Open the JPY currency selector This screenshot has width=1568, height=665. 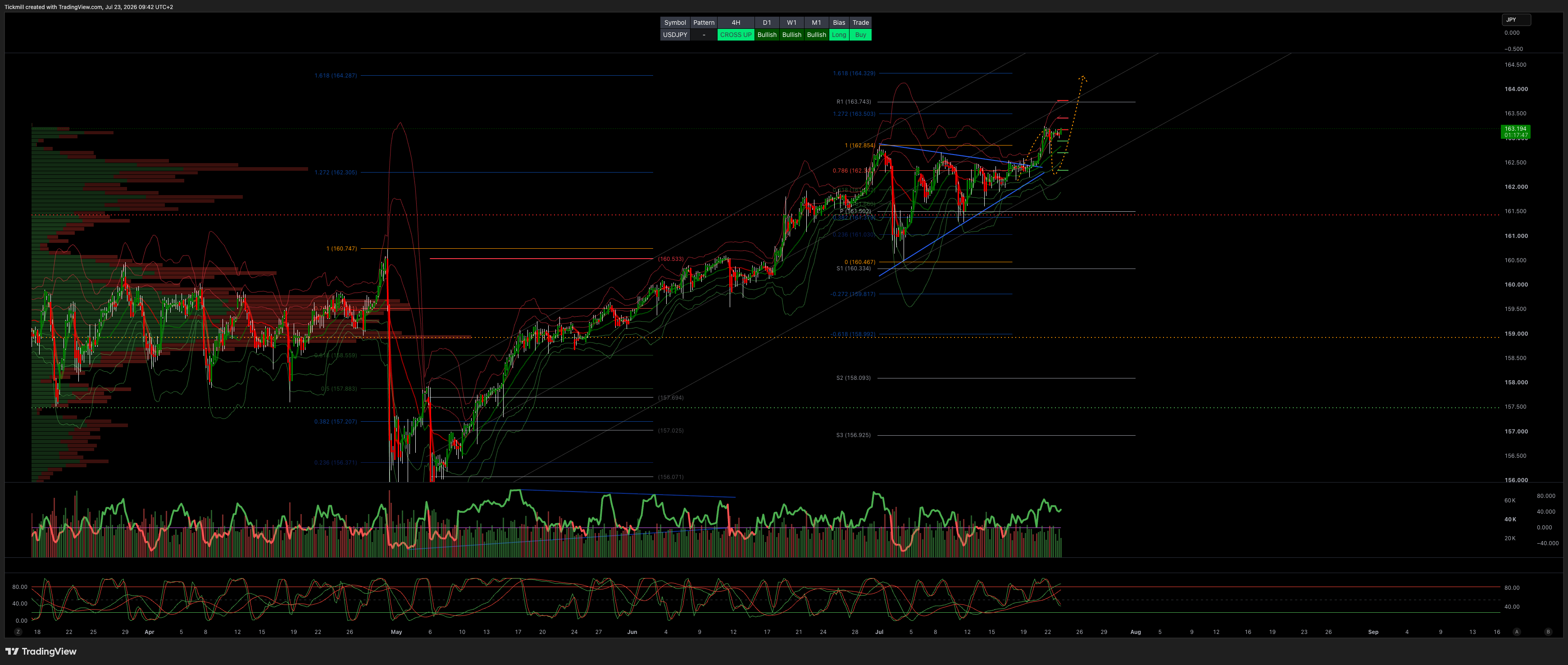(x=1516, y=20)
